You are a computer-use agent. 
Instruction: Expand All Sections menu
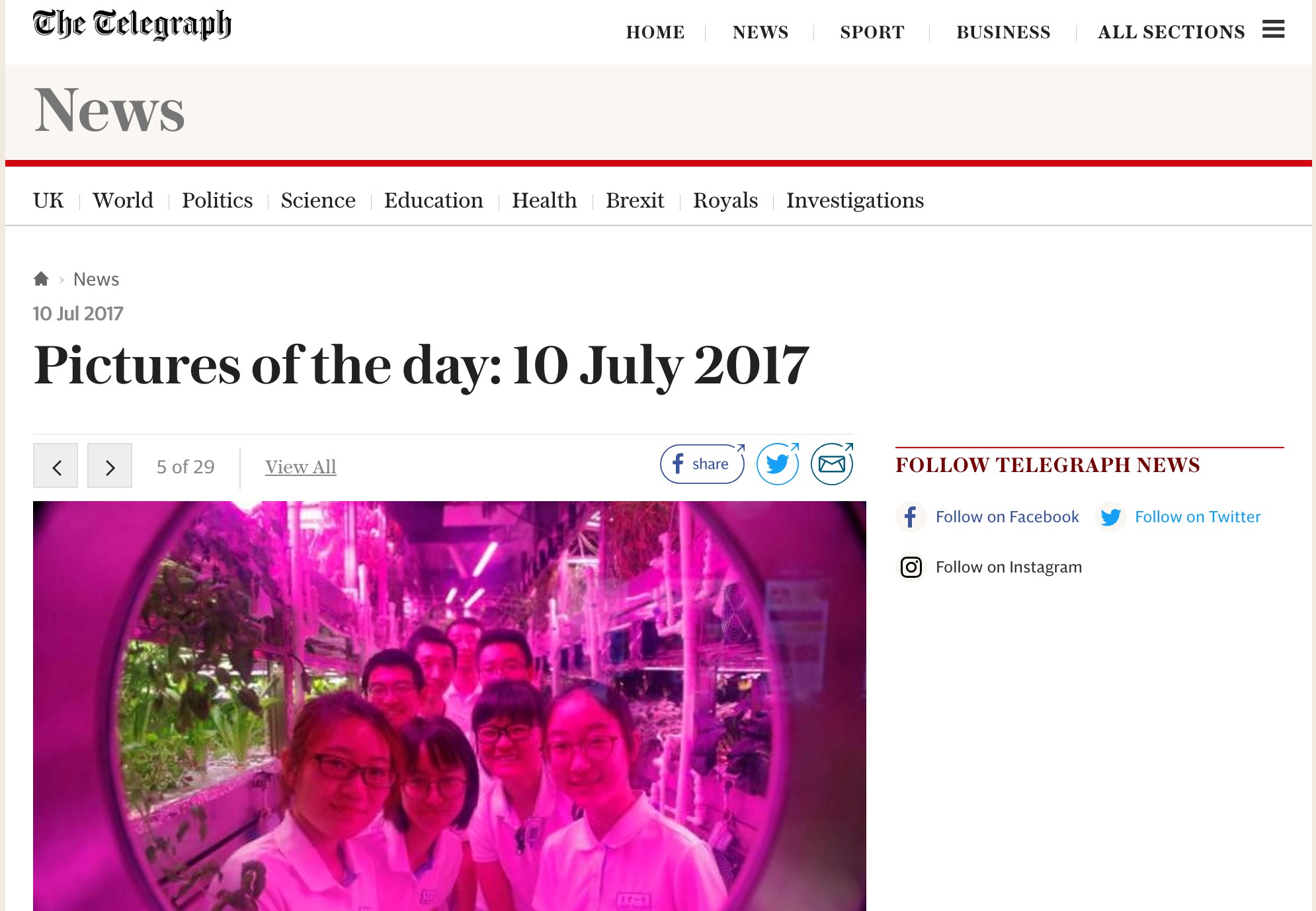pyautogui.click(x=1171, y=32)
